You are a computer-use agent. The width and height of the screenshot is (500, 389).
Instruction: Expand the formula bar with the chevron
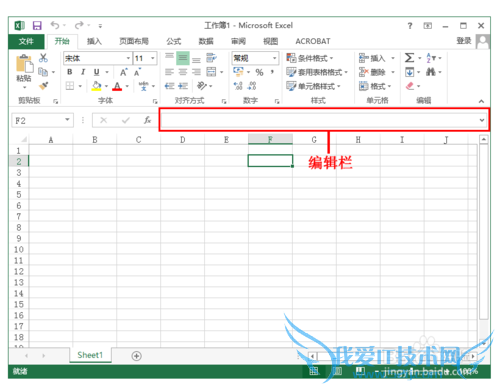coord(482,120)
